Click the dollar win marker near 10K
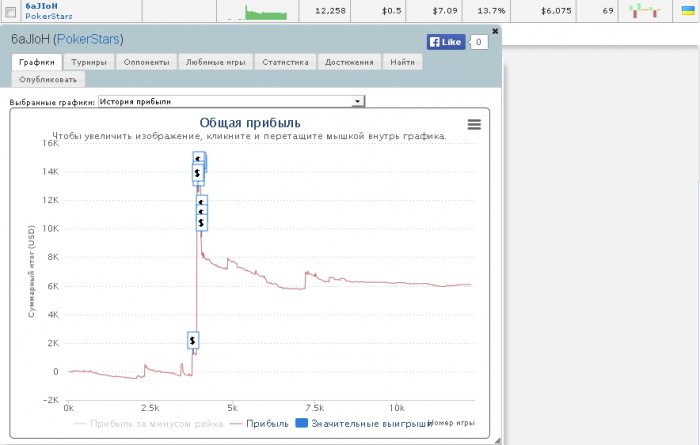700x445 pixels. [201, 222]
